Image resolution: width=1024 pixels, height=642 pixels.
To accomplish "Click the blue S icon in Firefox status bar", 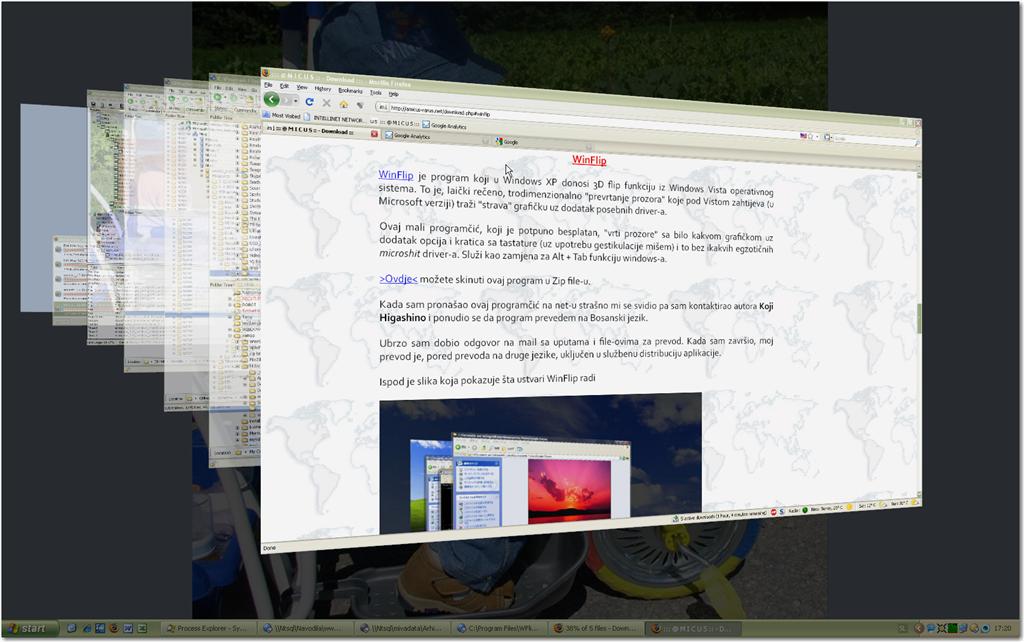I will tap(782, 511).
